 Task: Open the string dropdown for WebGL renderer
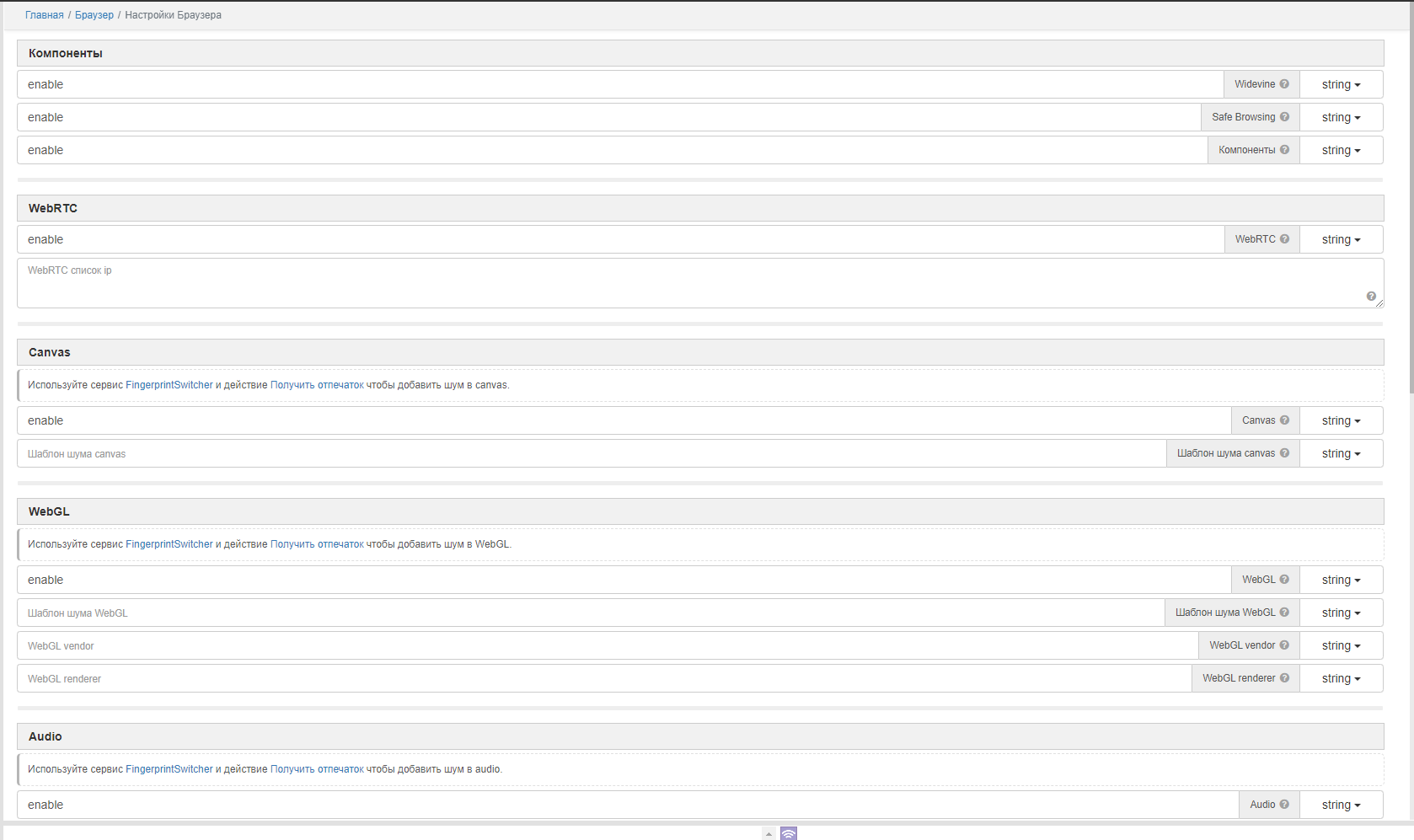[1340, 678]
